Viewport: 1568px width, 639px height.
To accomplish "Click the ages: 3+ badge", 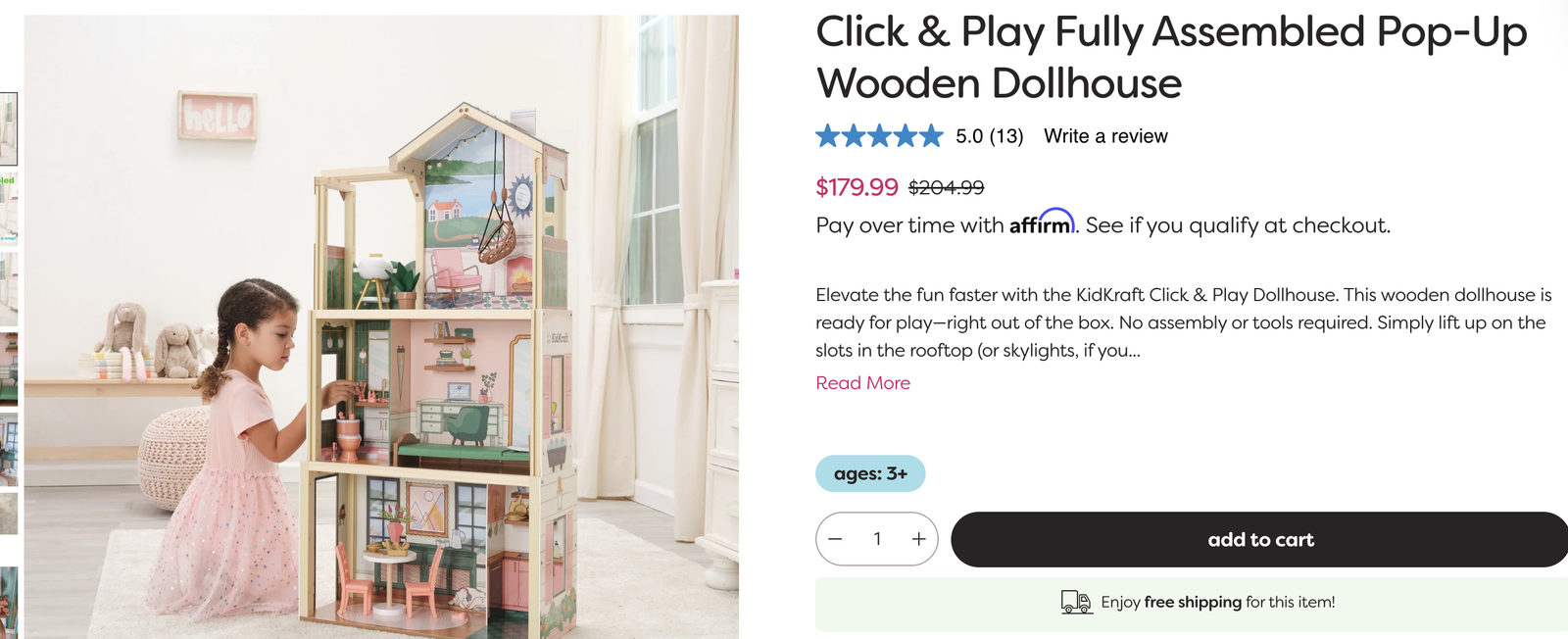I will [x=870, y=473].
